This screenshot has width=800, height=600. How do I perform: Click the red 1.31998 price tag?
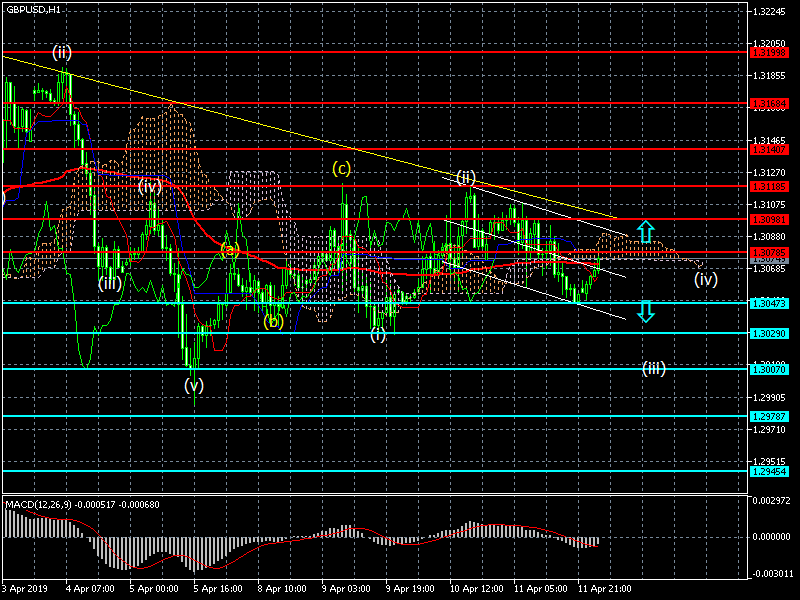click(770, 51)
